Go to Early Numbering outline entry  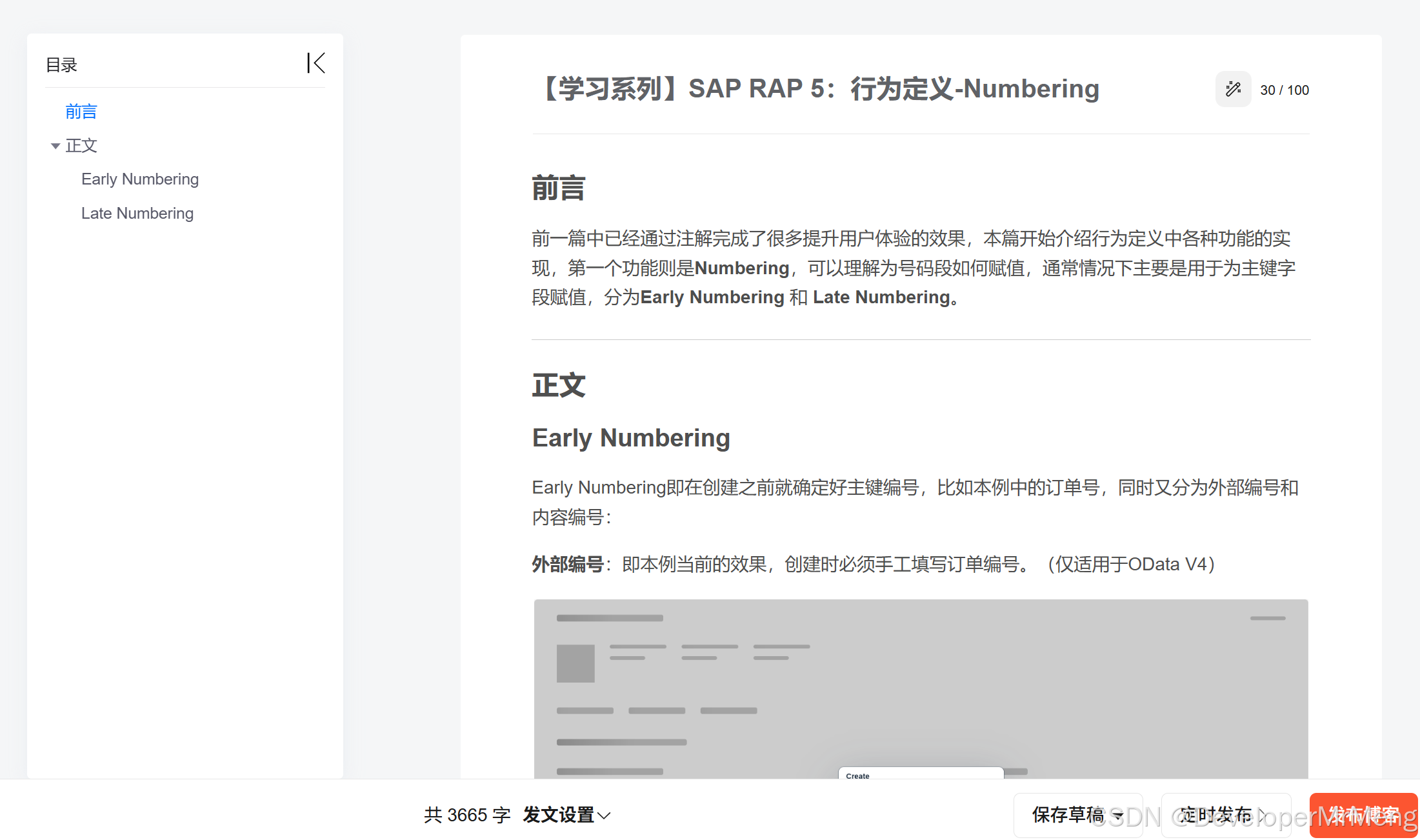(x=140, y=179)
